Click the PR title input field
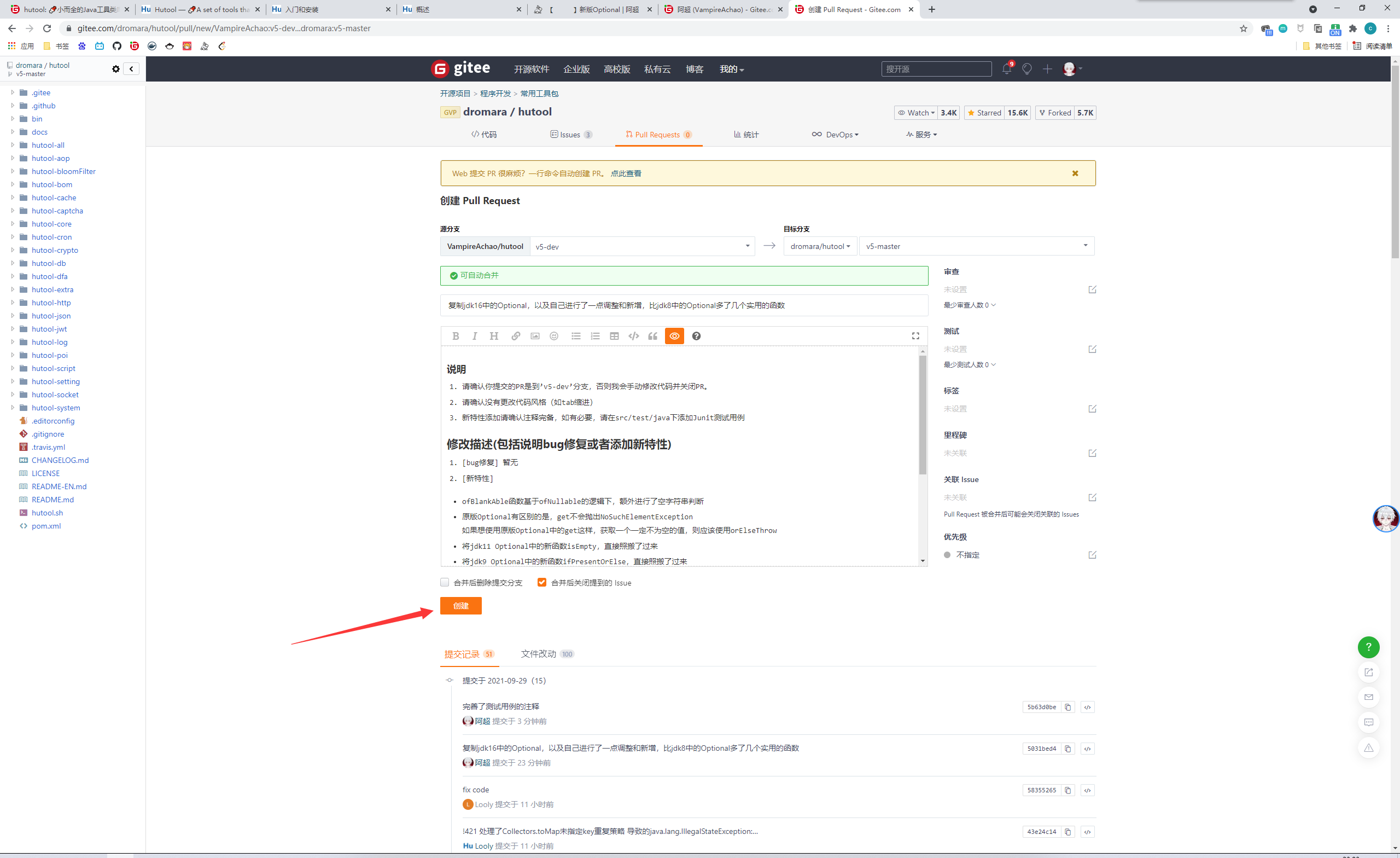Viewport: 1400px width, 858px height. pos(684,305)
